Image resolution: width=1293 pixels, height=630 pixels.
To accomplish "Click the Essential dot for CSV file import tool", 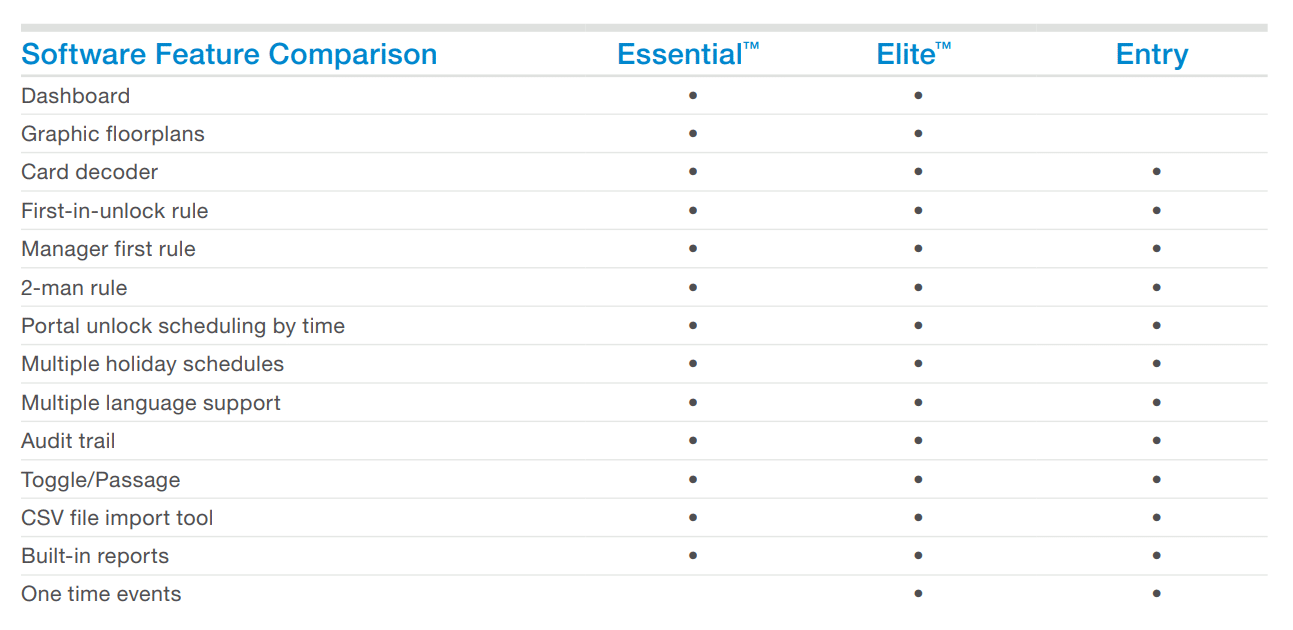I will pos(693,518).
